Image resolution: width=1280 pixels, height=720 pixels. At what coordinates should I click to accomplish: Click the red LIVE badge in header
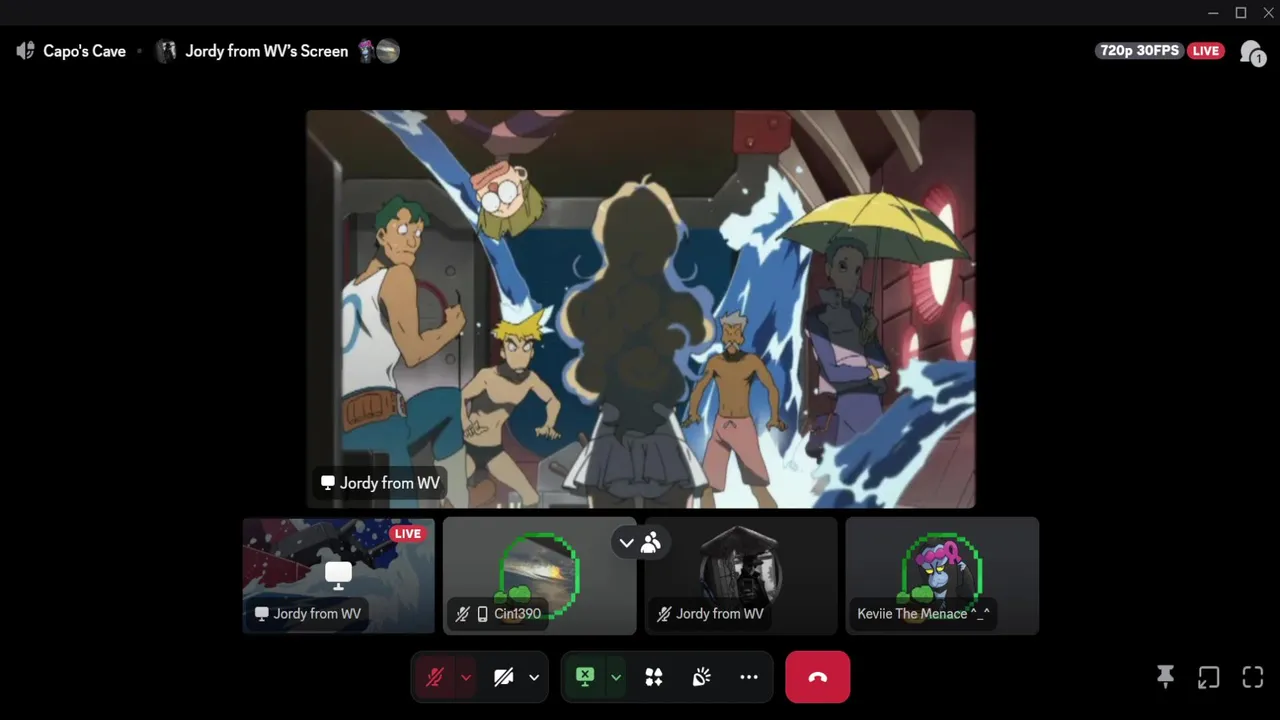click(x=1205, y=51)
